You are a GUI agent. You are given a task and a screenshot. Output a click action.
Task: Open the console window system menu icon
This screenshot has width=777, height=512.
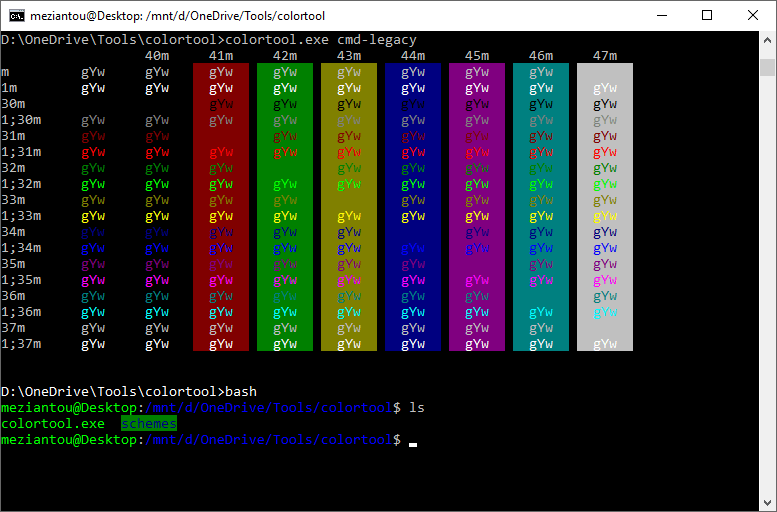click(17, 15)
